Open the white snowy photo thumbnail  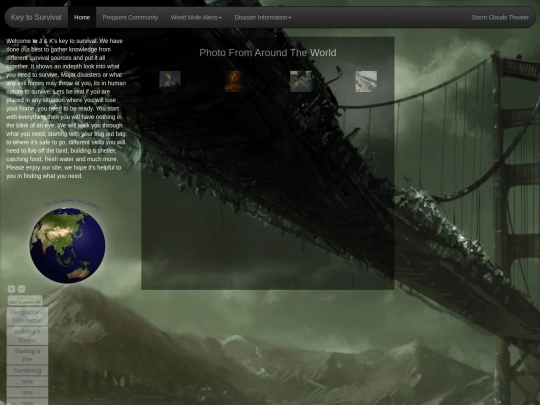(366, 81)
